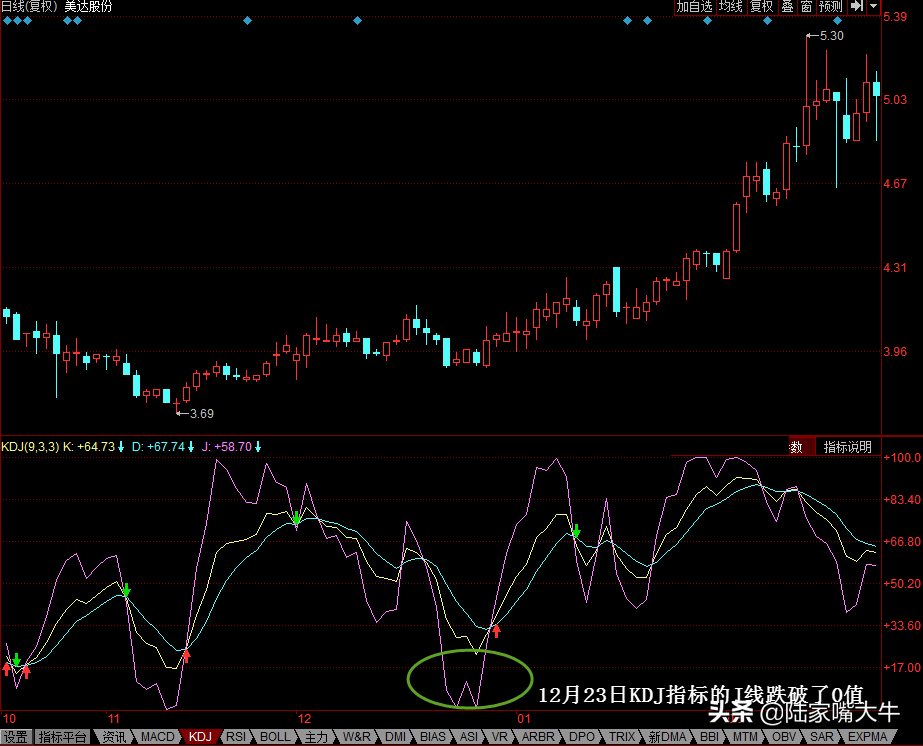
Task: Switch to the MTM indicator tab
Action: [745, 737]
